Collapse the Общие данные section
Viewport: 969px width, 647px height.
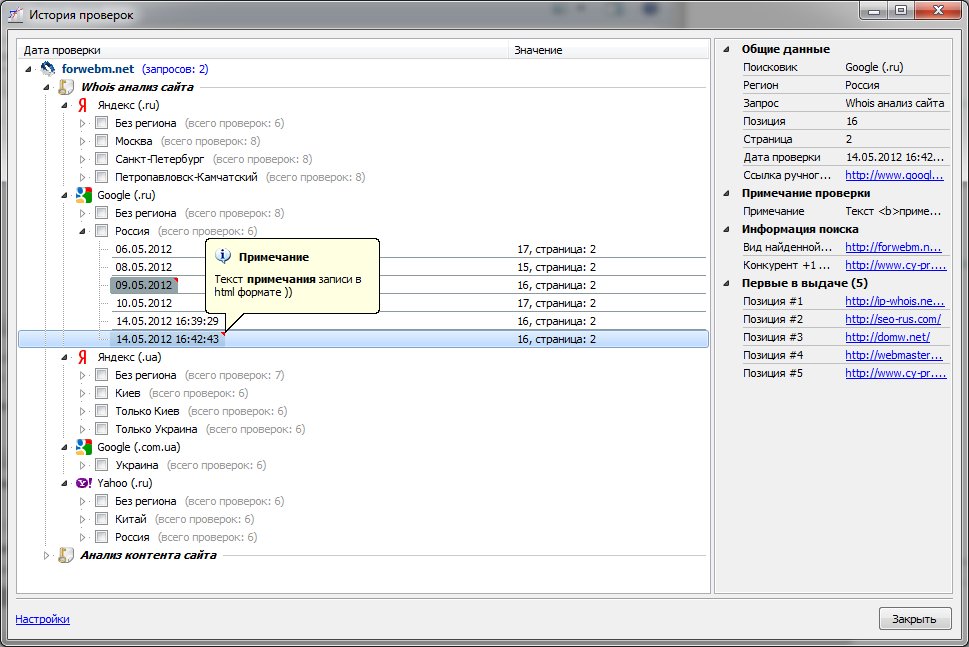726,49
